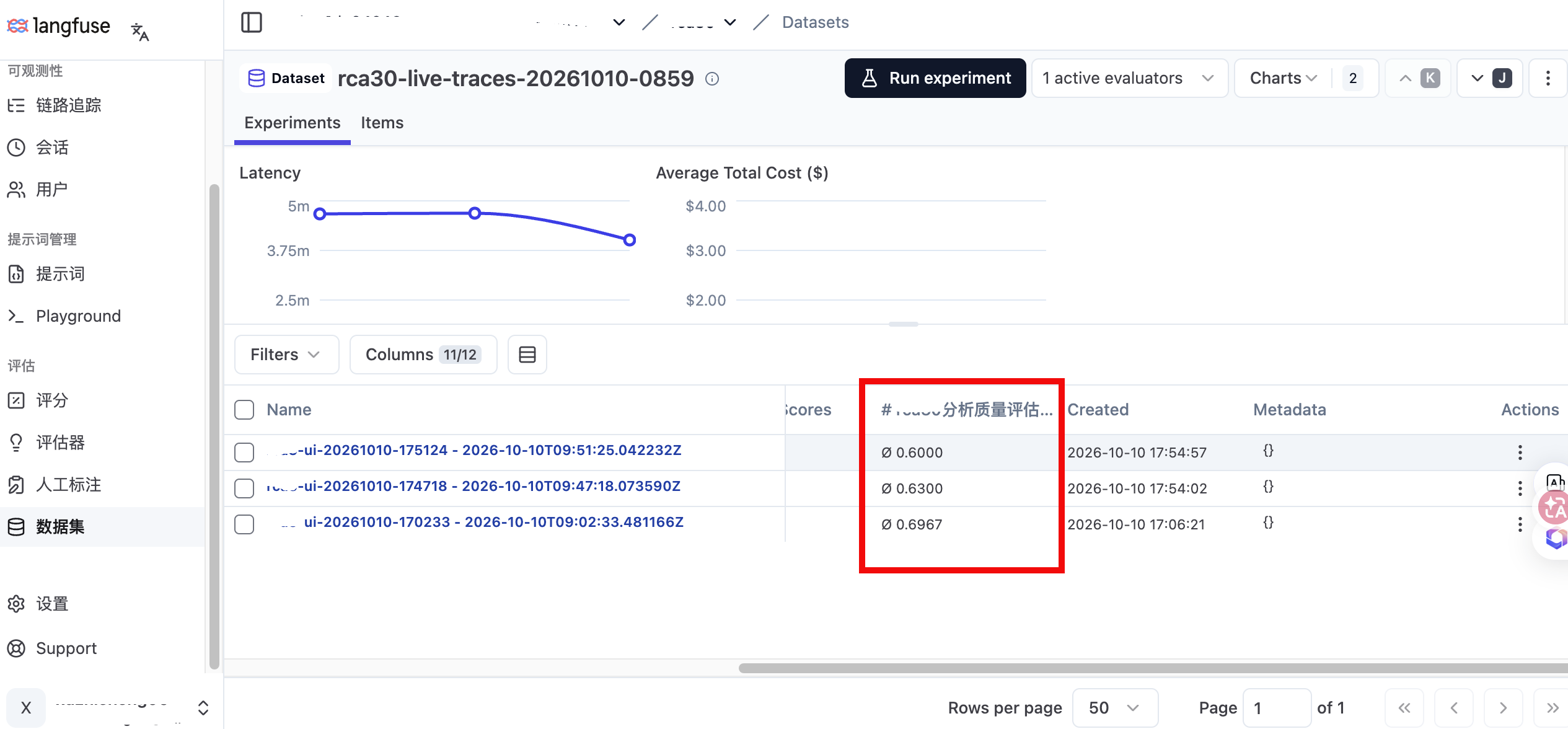Screen dimensions: 1568x729
Task: Click the Page number input field
Action: point(1277,708)
